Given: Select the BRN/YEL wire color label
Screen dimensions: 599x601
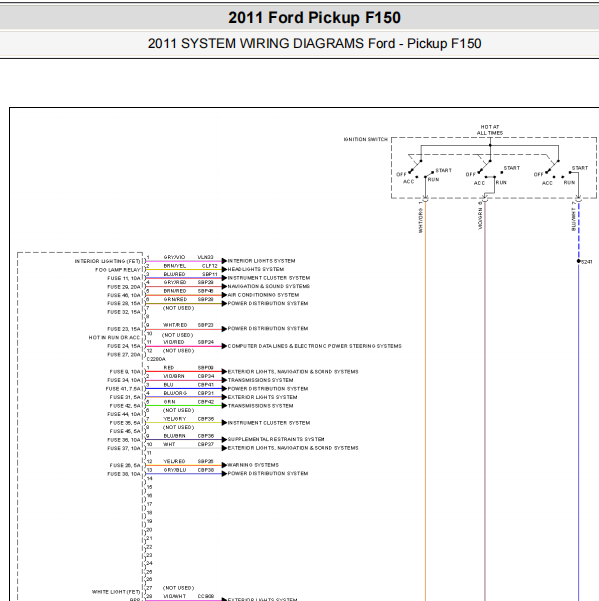Looking at the screenshot, I should [x=175, y=266].
